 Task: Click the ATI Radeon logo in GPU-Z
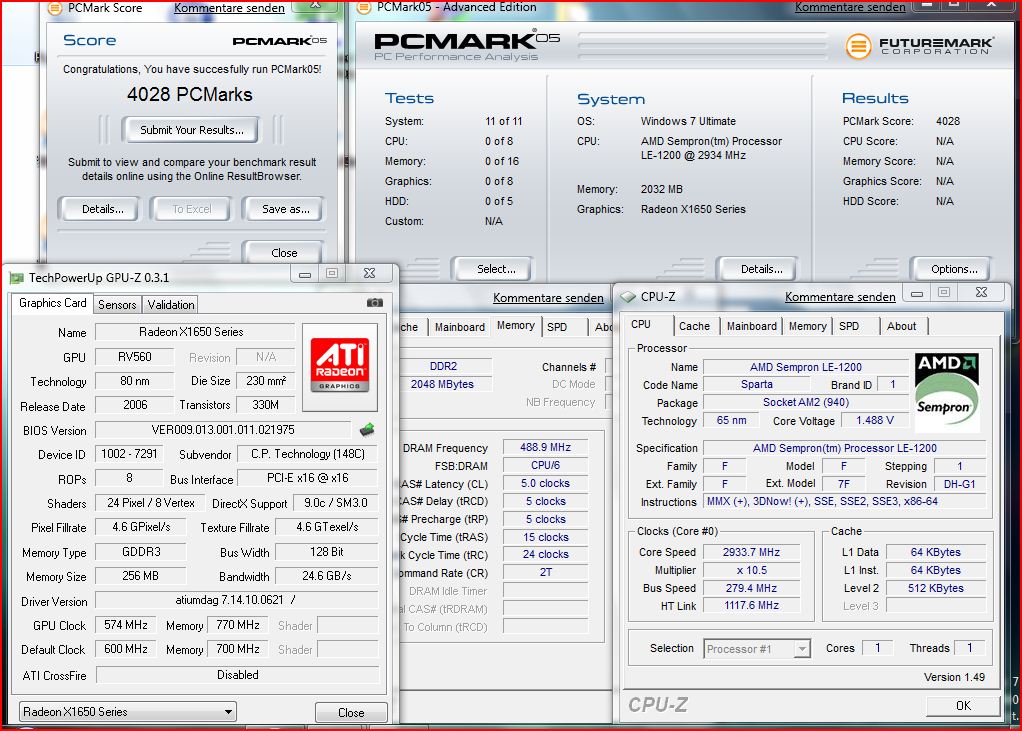click(340, 366)
